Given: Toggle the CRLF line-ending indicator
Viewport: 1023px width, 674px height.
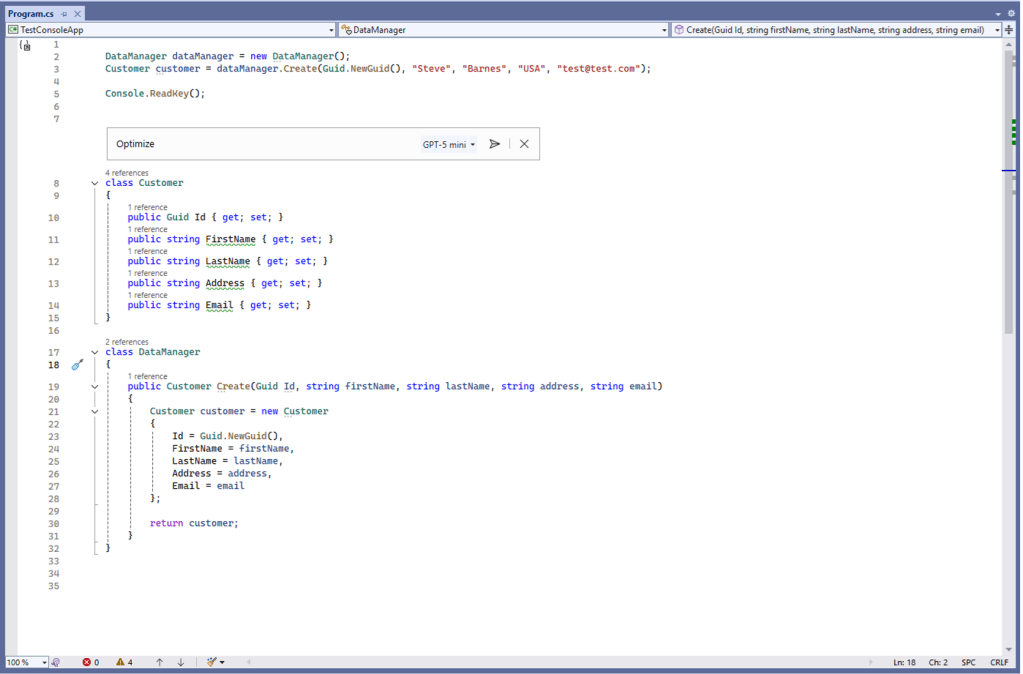Looking at the screenshot, I should 999,661.
